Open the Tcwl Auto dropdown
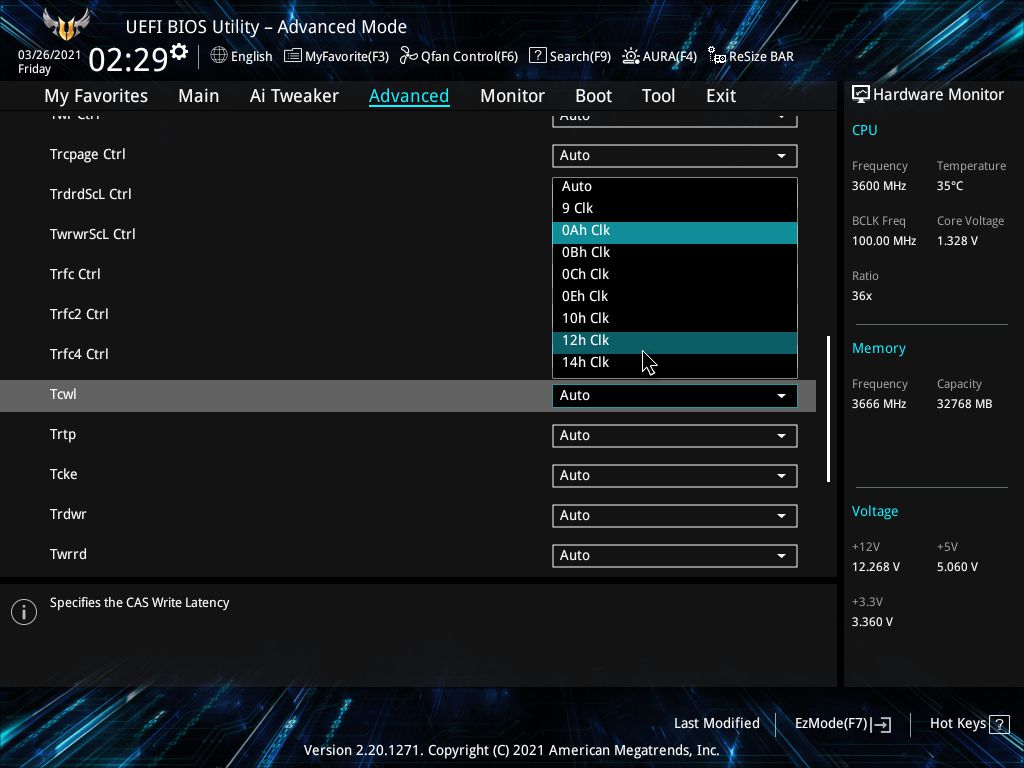1024x768 pixels. (675, 395)
